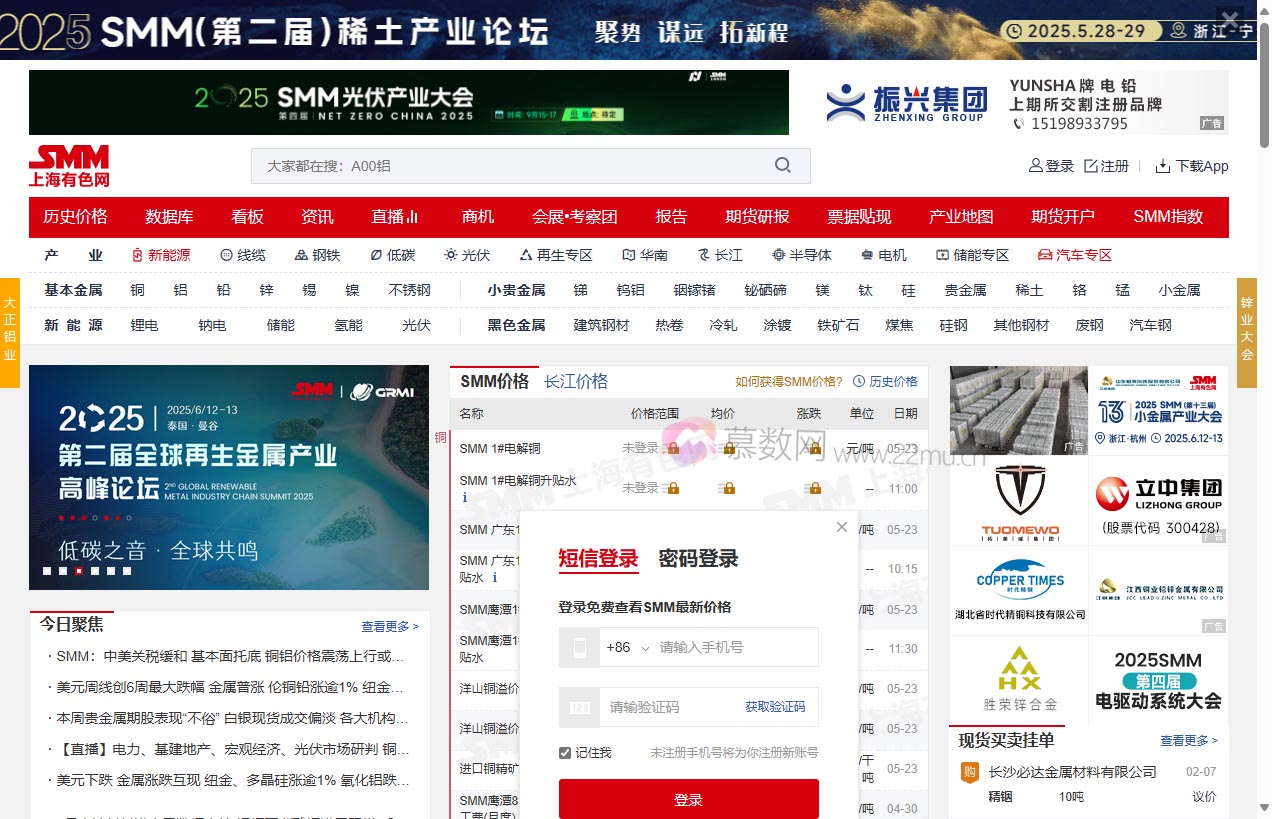The width and height of the screenshot is (1272, 819).
Task: Click the SMM 上海有色网 logo
Action: coord(70,165)
